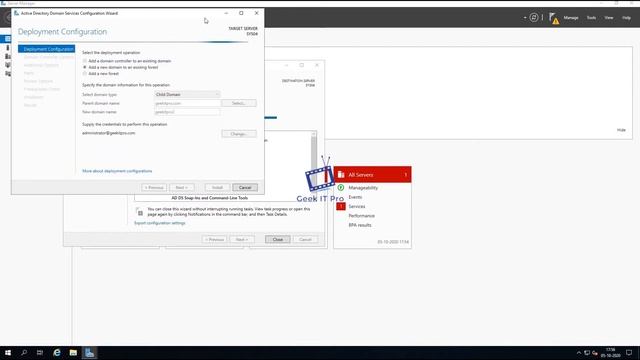The width and height of the screenshot is (640, 360).
Task: Expand the system tray hidden icons chevron
Action: coord(579,353)
